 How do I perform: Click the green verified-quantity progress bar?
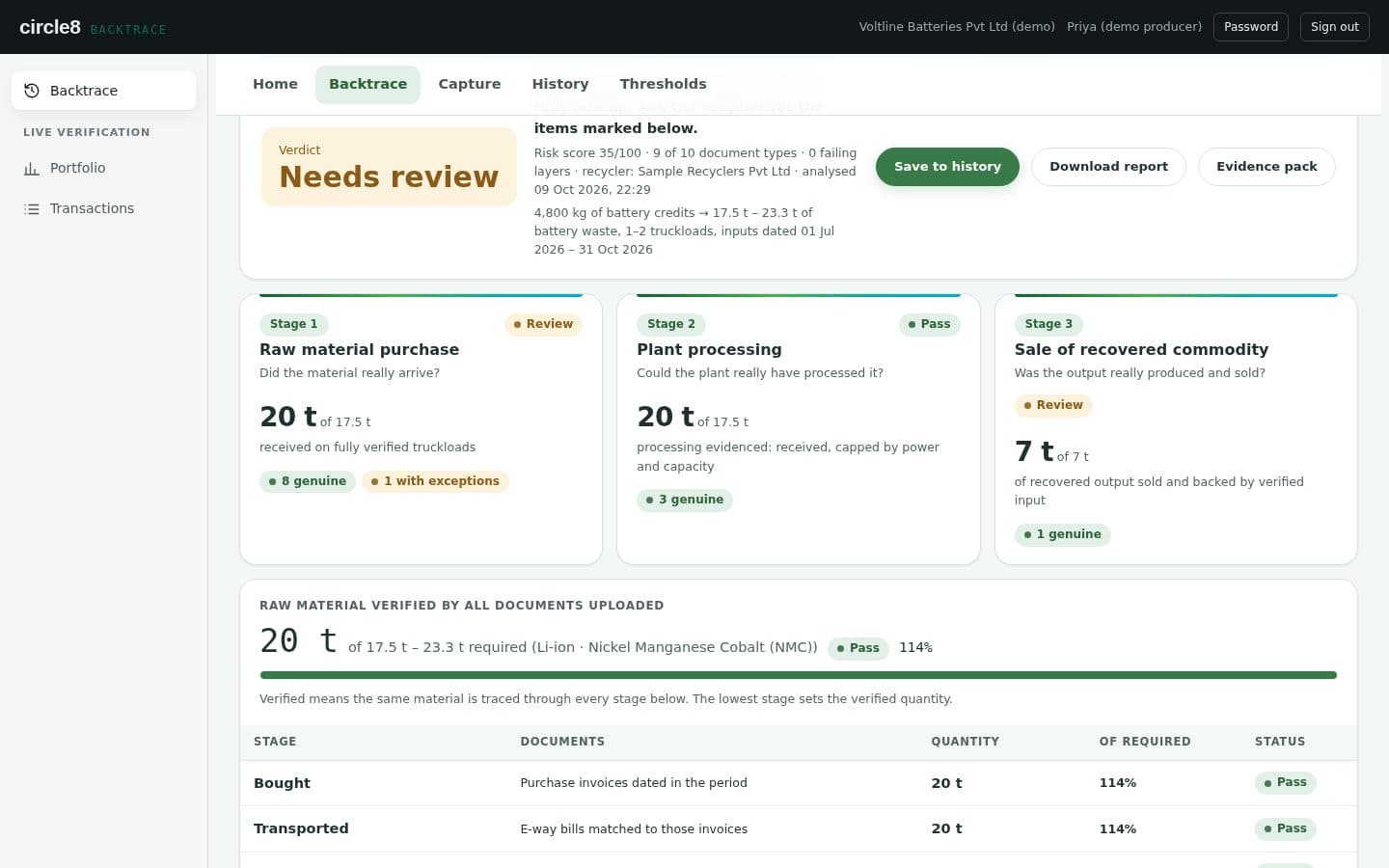[799, 675]
